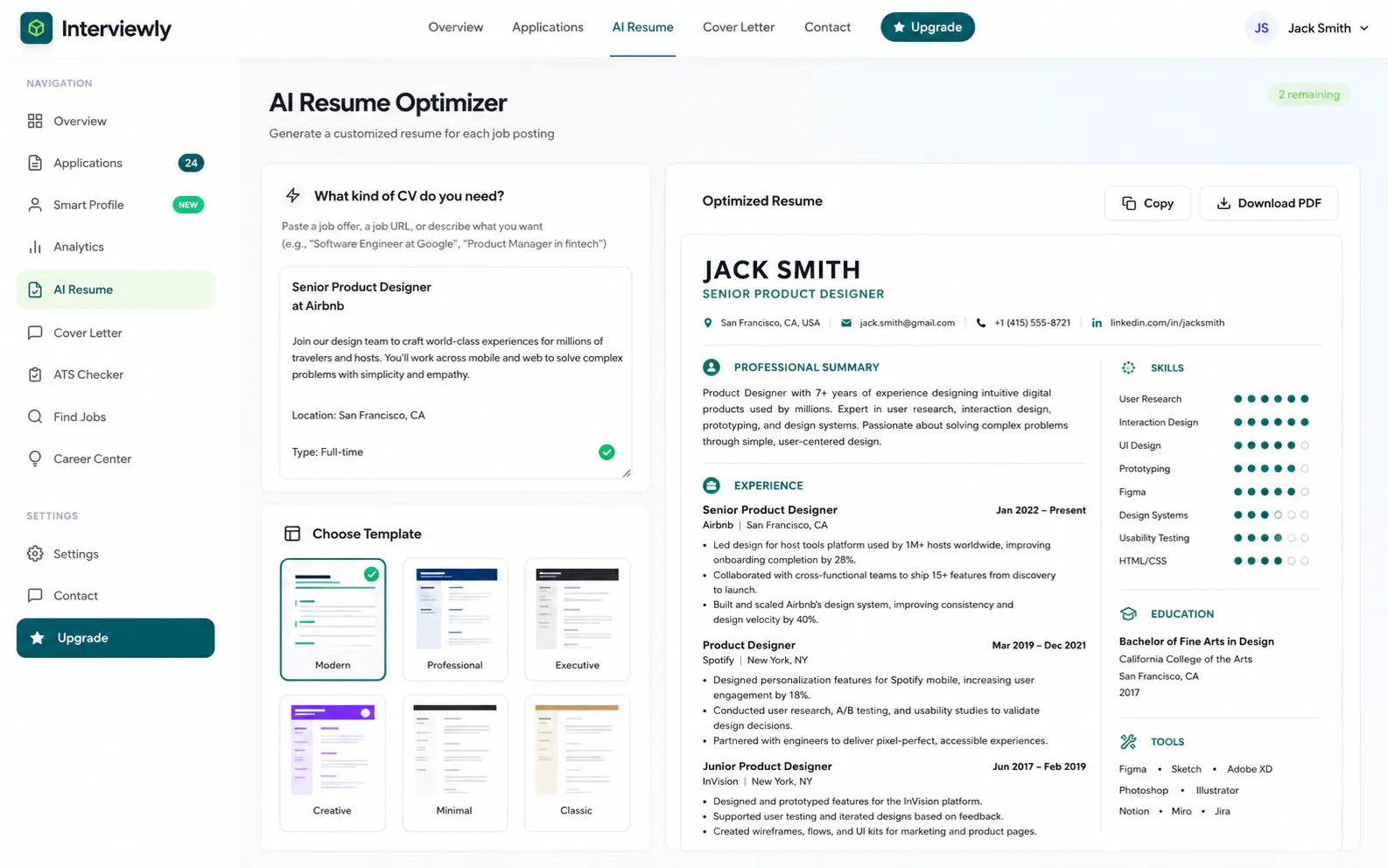Click the User Research skill rating dots
Screen dimensions: 1388x868
pyautogui.click(x=1271, y=399)
